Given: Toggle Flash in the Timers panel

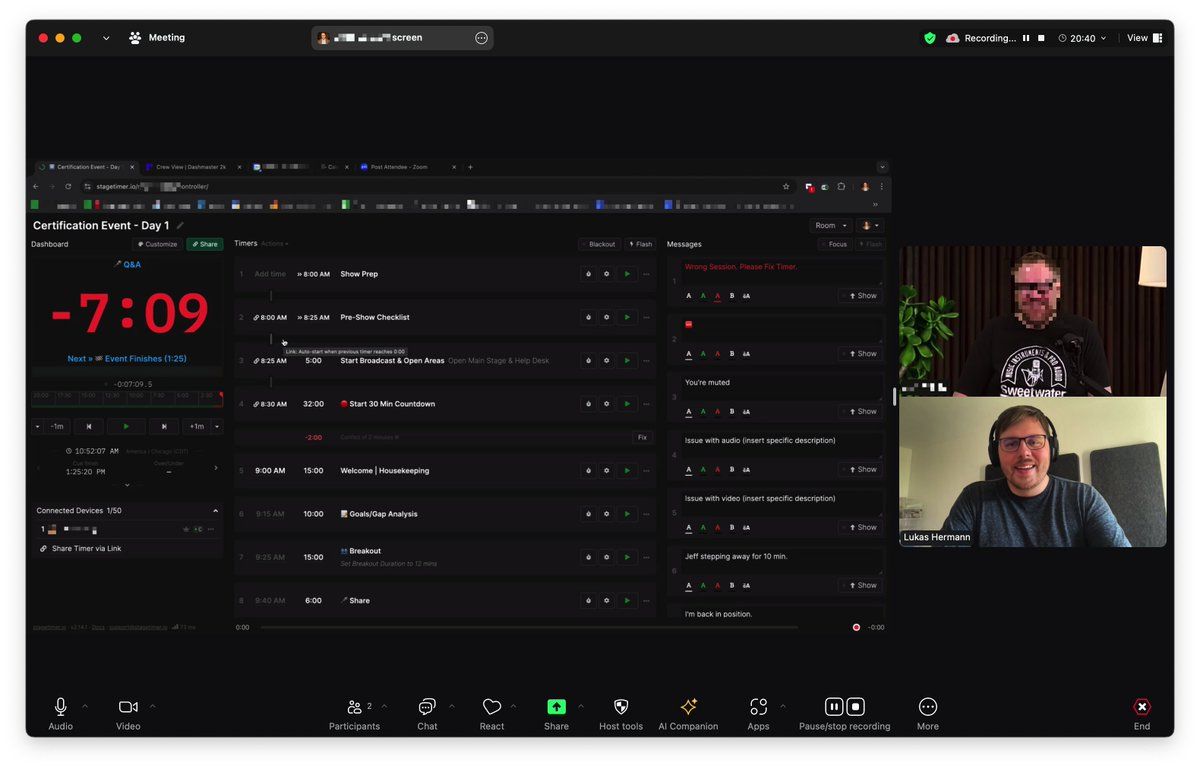Looking at the screenshot, I should (641, 244).
